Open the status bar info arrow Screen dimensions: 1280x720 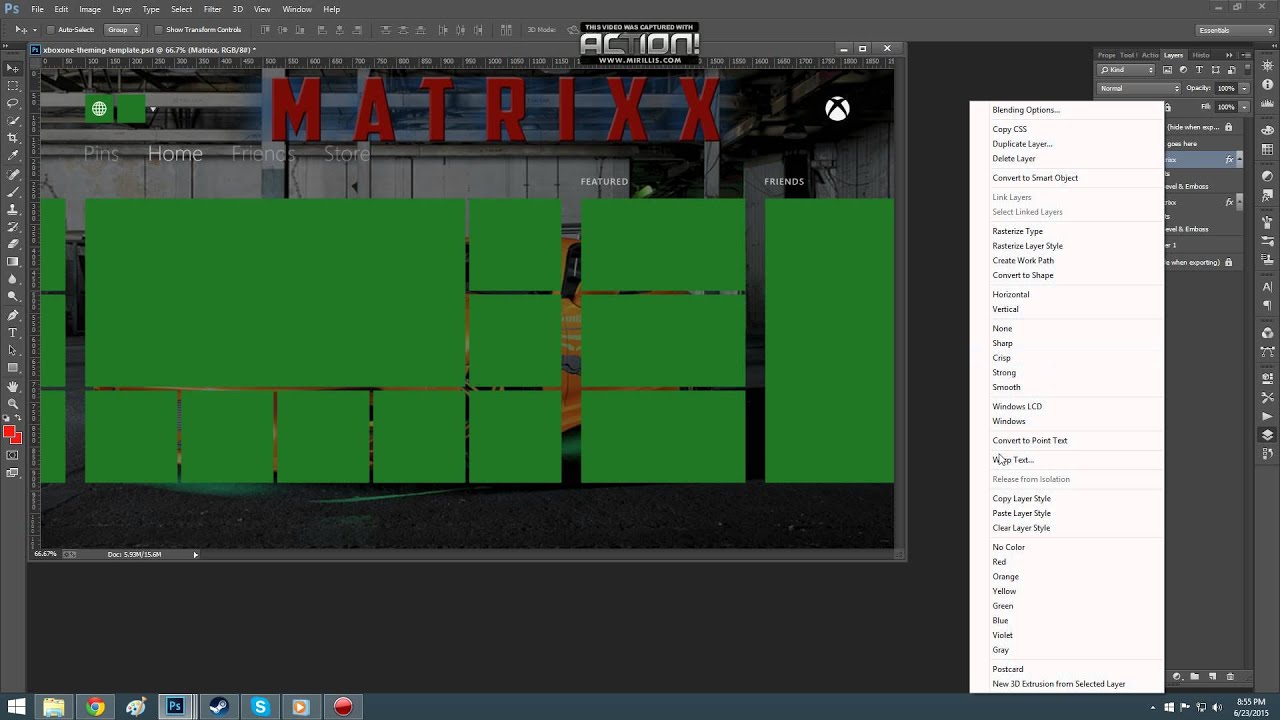click(x=195, y=554)
